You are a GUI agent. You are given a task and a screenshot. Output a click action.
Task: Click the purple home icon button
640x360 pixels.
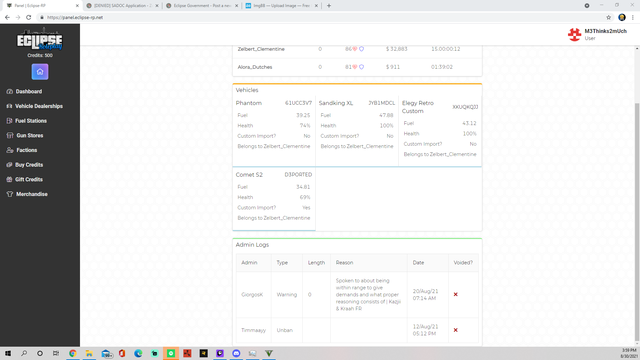pos(40,72)
